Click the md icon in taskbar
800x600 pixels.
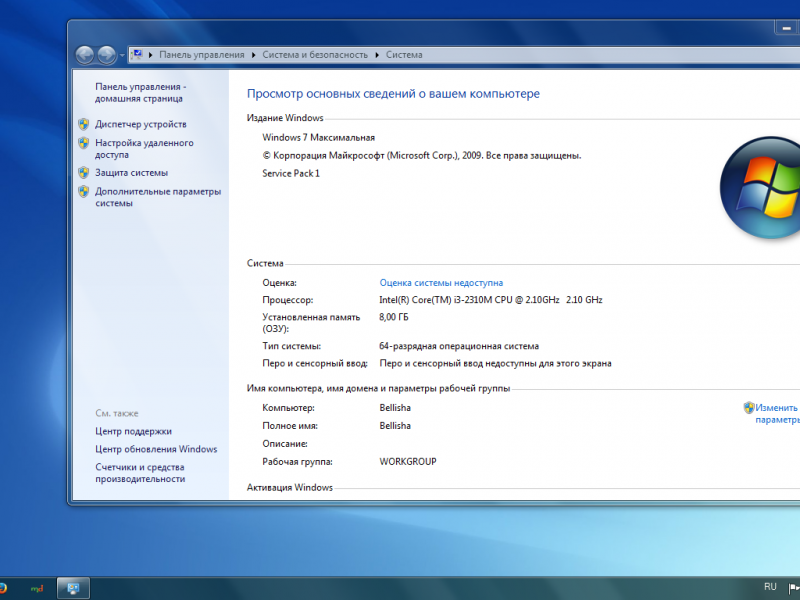coord(37,588)
